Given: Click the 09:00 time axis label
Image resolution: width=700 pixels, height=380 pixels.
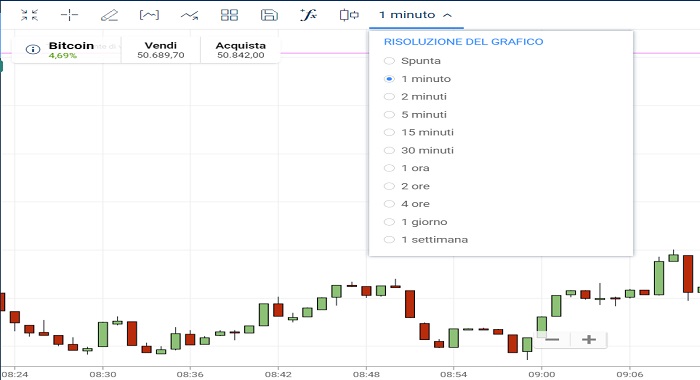Looking at the screenshot, I should point(542,374).
